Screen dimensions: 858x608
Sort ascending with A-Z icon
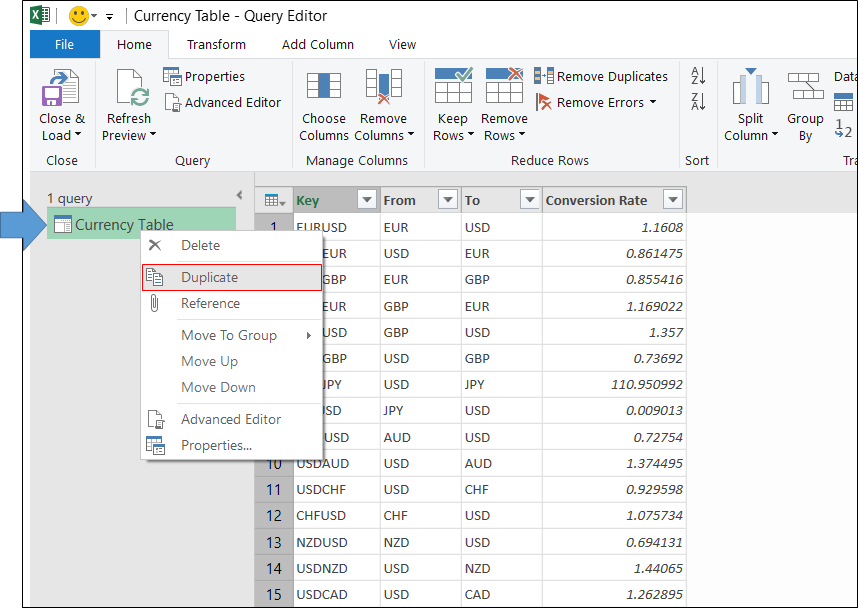coord(698,76)
